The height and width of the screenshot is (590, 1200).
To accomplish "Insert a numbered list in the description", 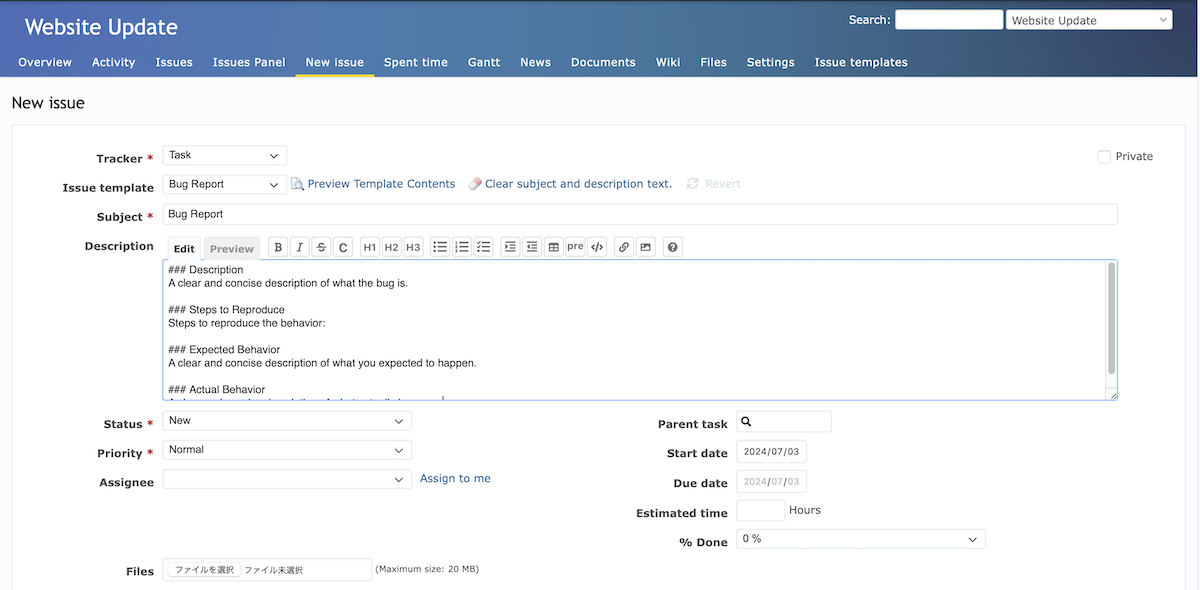I will (462, 247).
